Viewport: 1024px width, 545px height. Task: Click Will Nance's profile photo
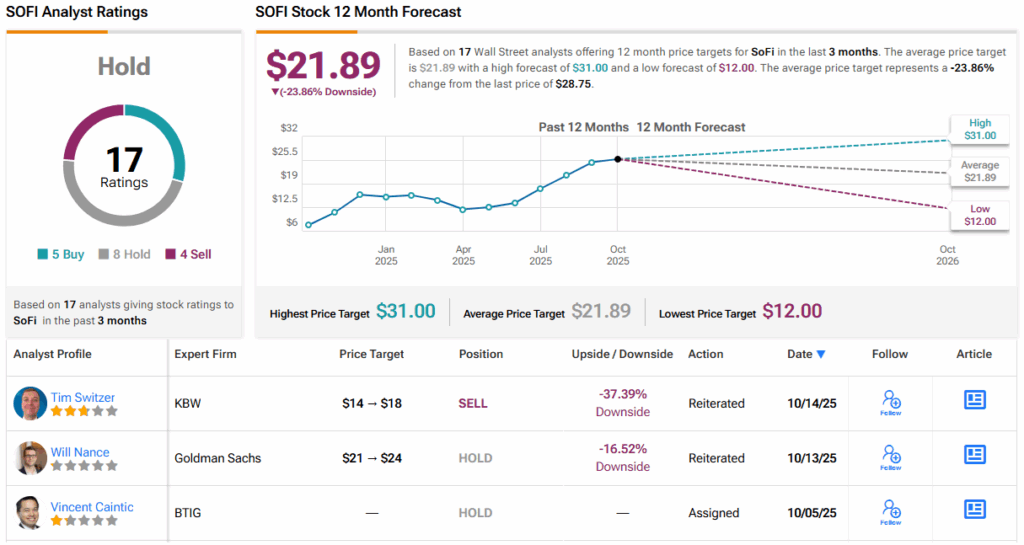[x=31, y=458]
